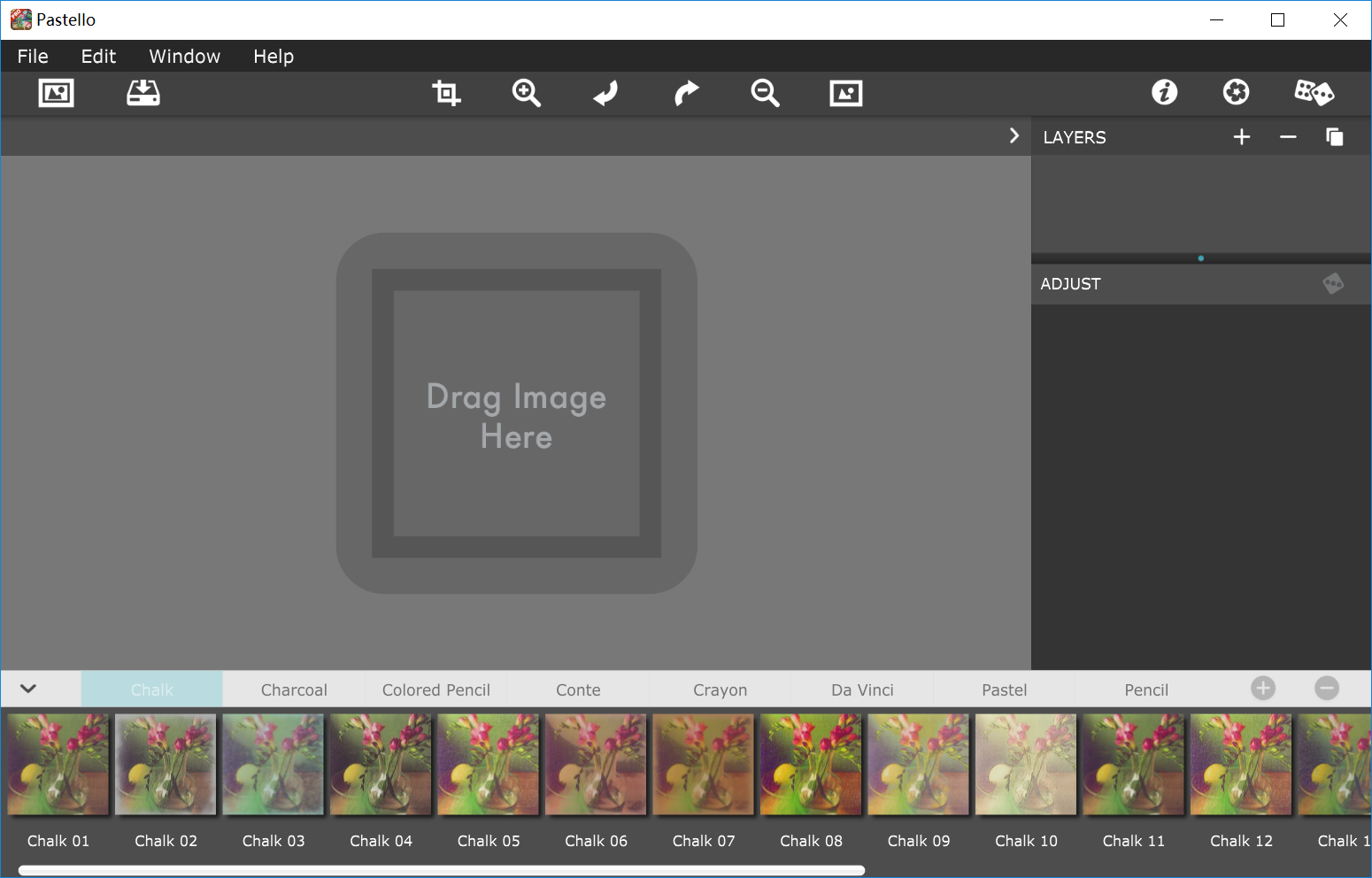
Task: Click the redo arrow icon
Action: (x=686, y=93)
